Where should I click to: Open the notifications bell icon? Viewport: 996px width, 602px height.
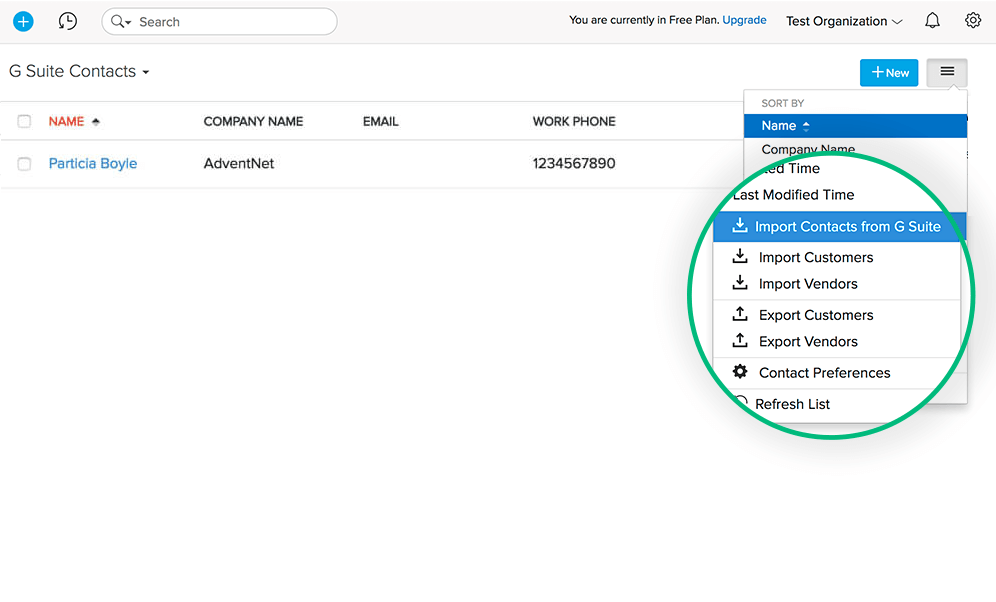(931, 20)
